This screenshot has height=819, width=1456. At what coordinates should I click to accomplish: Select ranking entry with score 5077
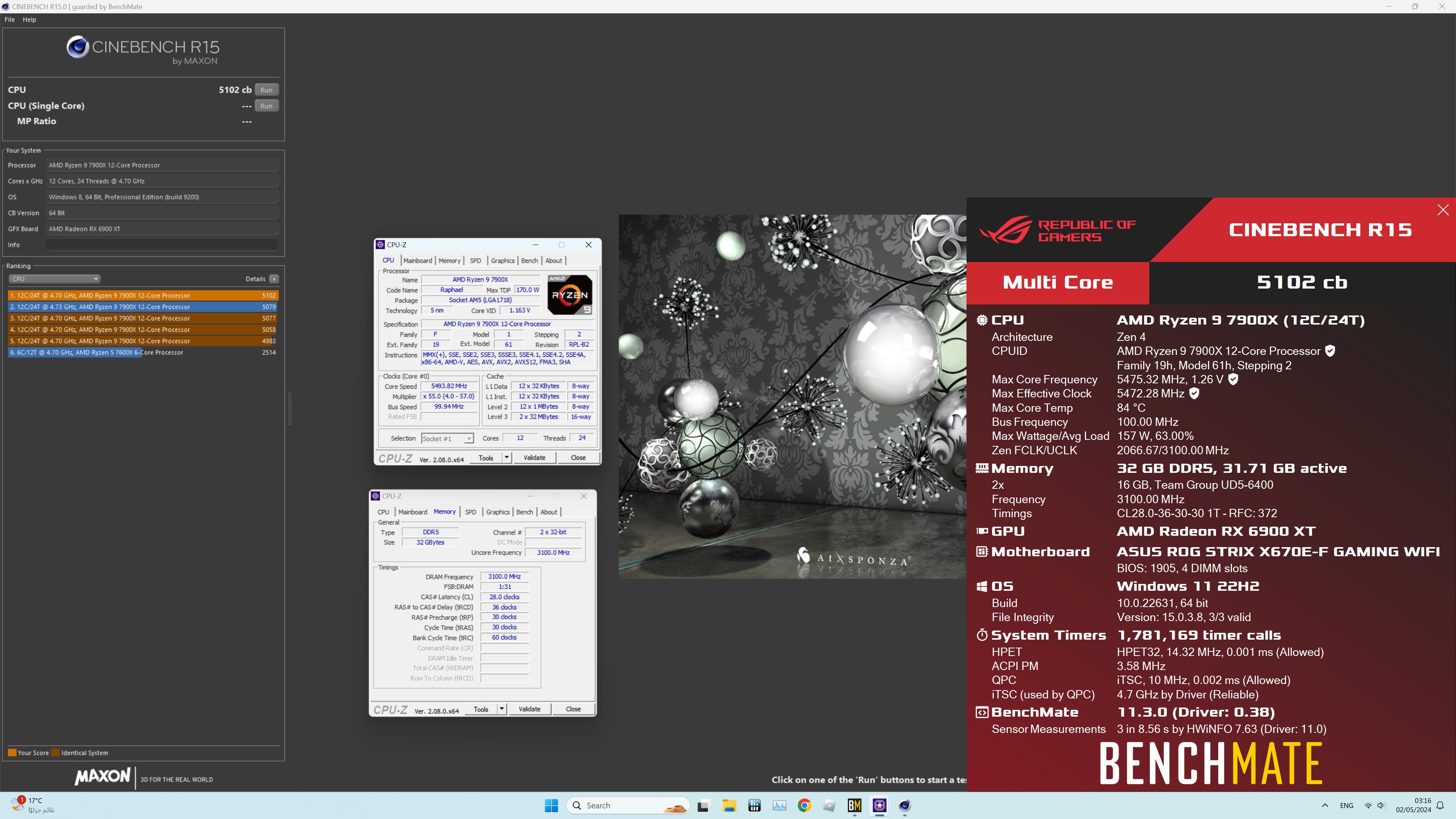143,318
